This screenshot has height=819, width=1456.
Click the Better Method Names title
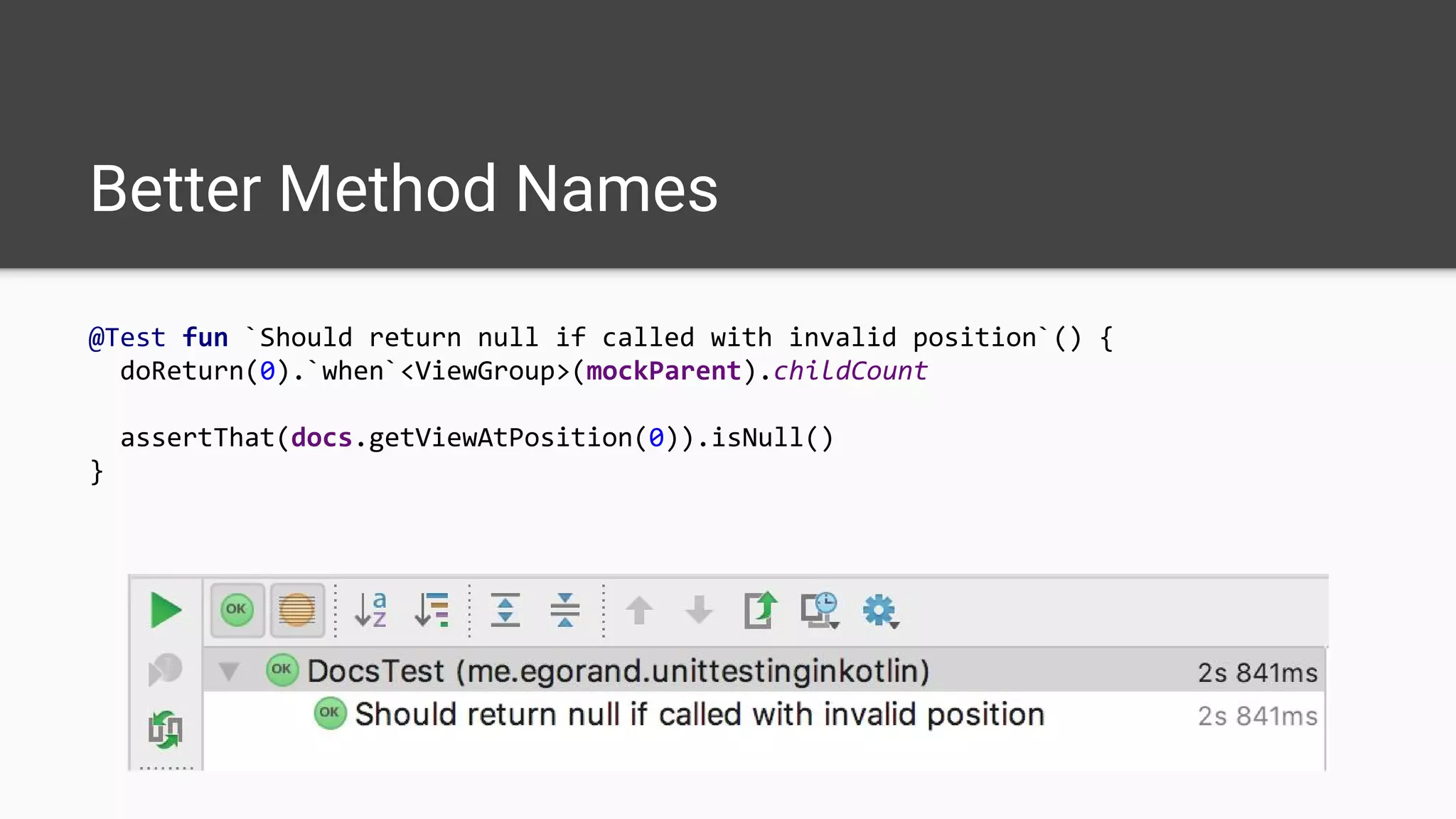(404, 188)
